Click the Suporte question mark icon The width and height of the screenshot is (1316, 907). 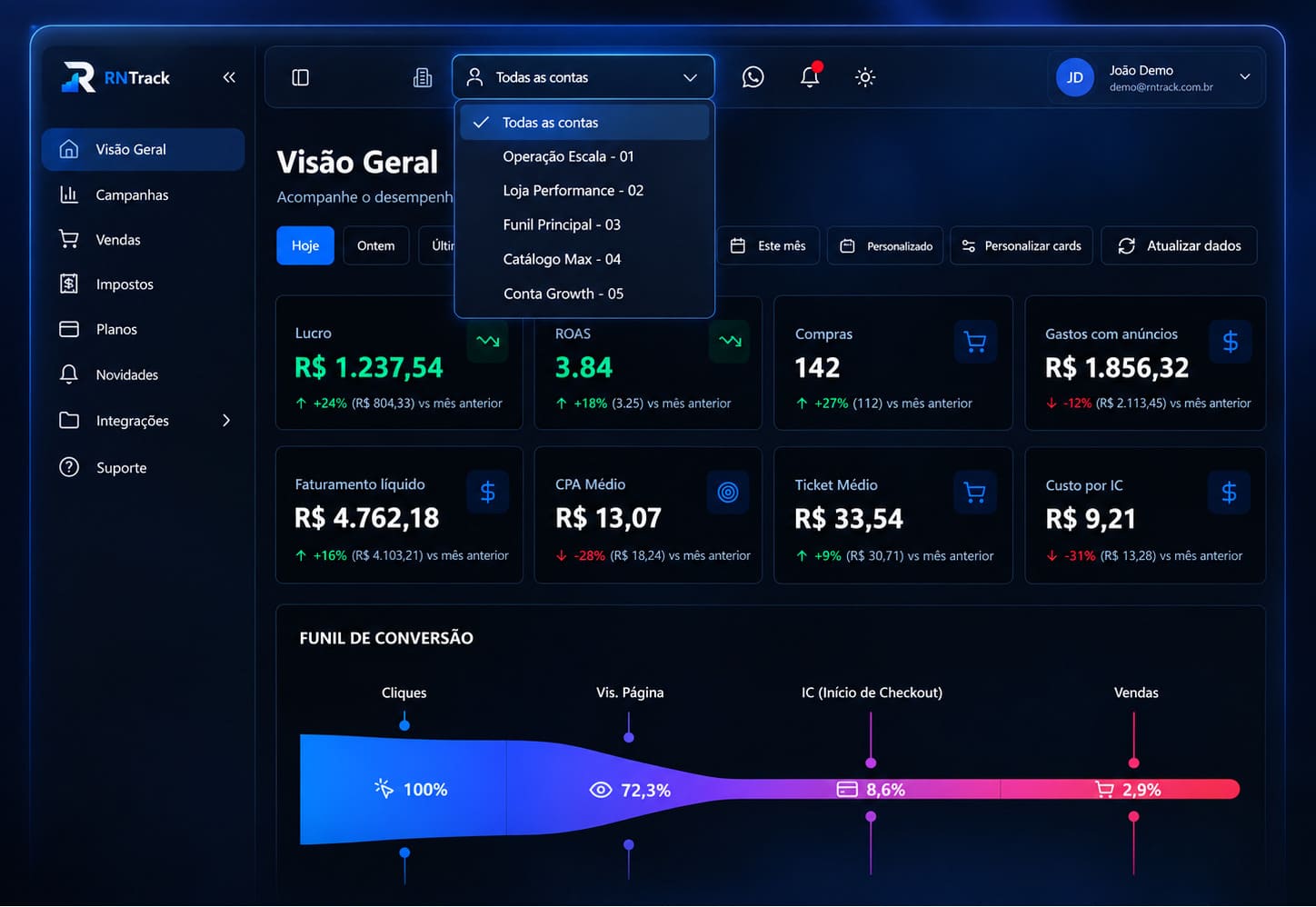tap(69, 467)
